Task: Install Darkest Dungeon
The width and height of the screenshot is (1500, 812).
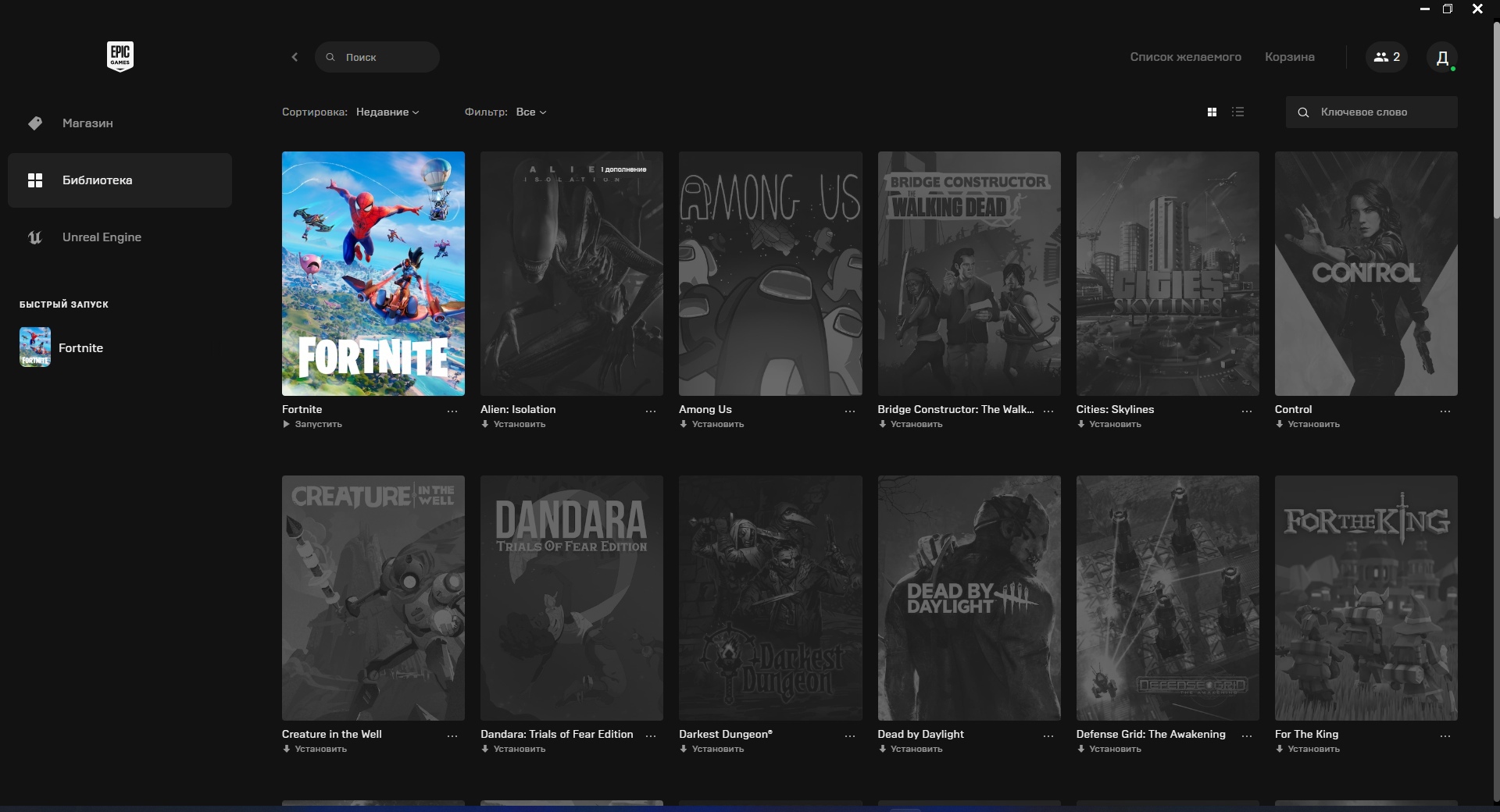Action: pyautogui.click(x=712, y=750)
